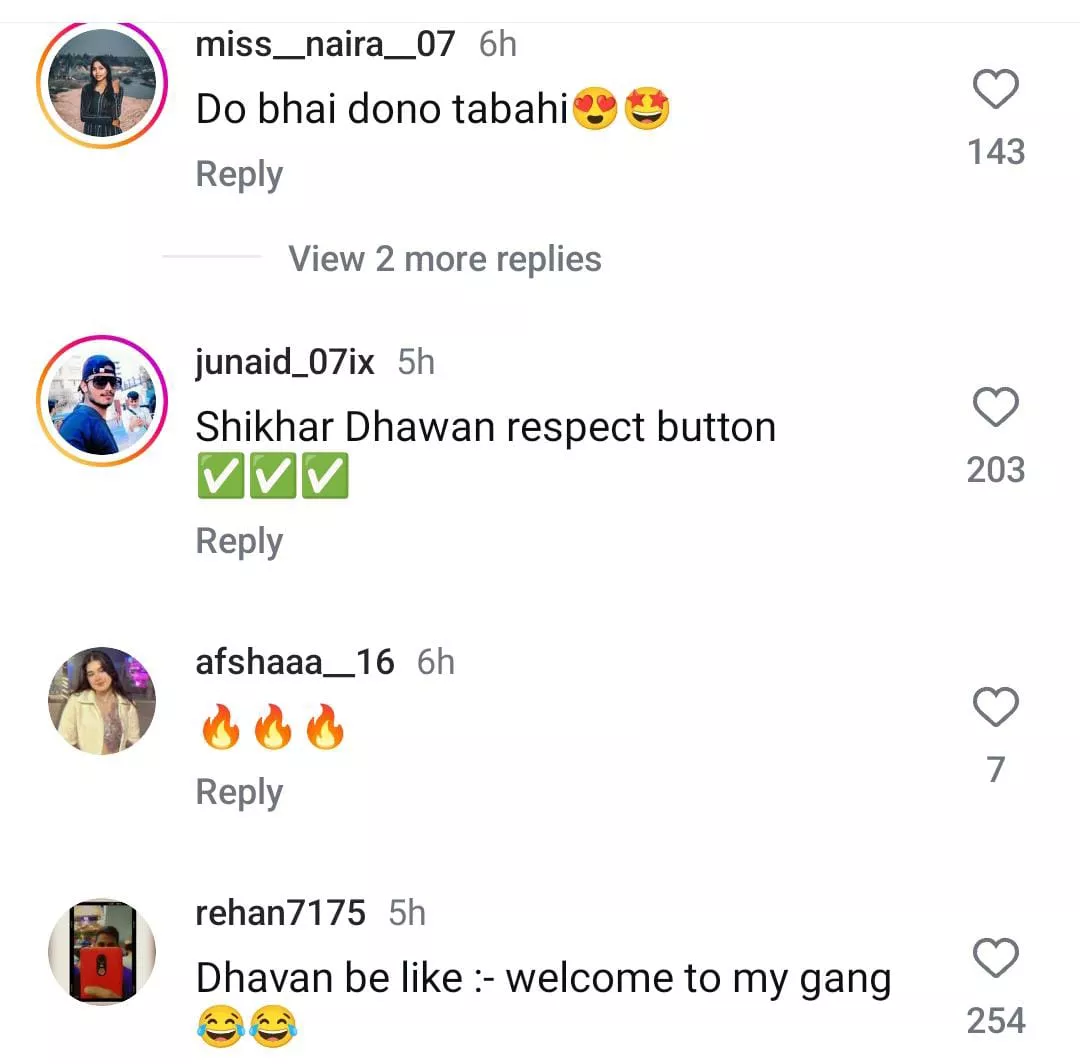Open username rehan7175
1080x1064 pixels.
pyautogui.click(x=281, y=913)
